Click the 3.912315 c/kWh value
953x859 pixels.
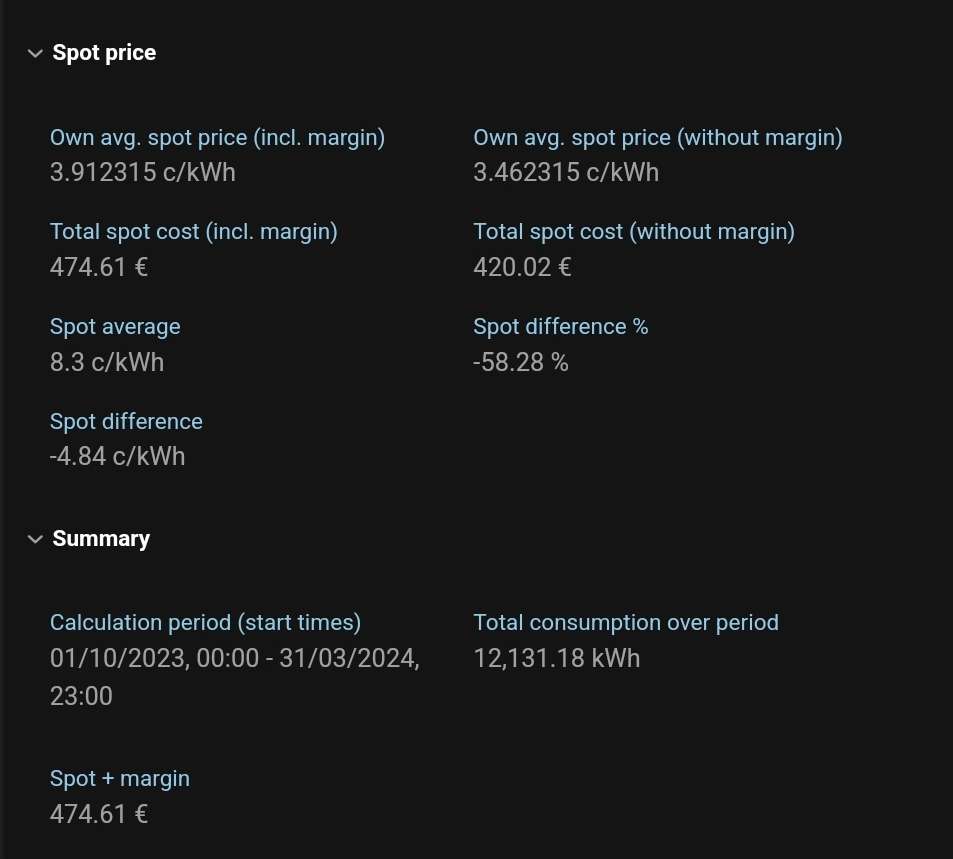(x=143, y=173)
